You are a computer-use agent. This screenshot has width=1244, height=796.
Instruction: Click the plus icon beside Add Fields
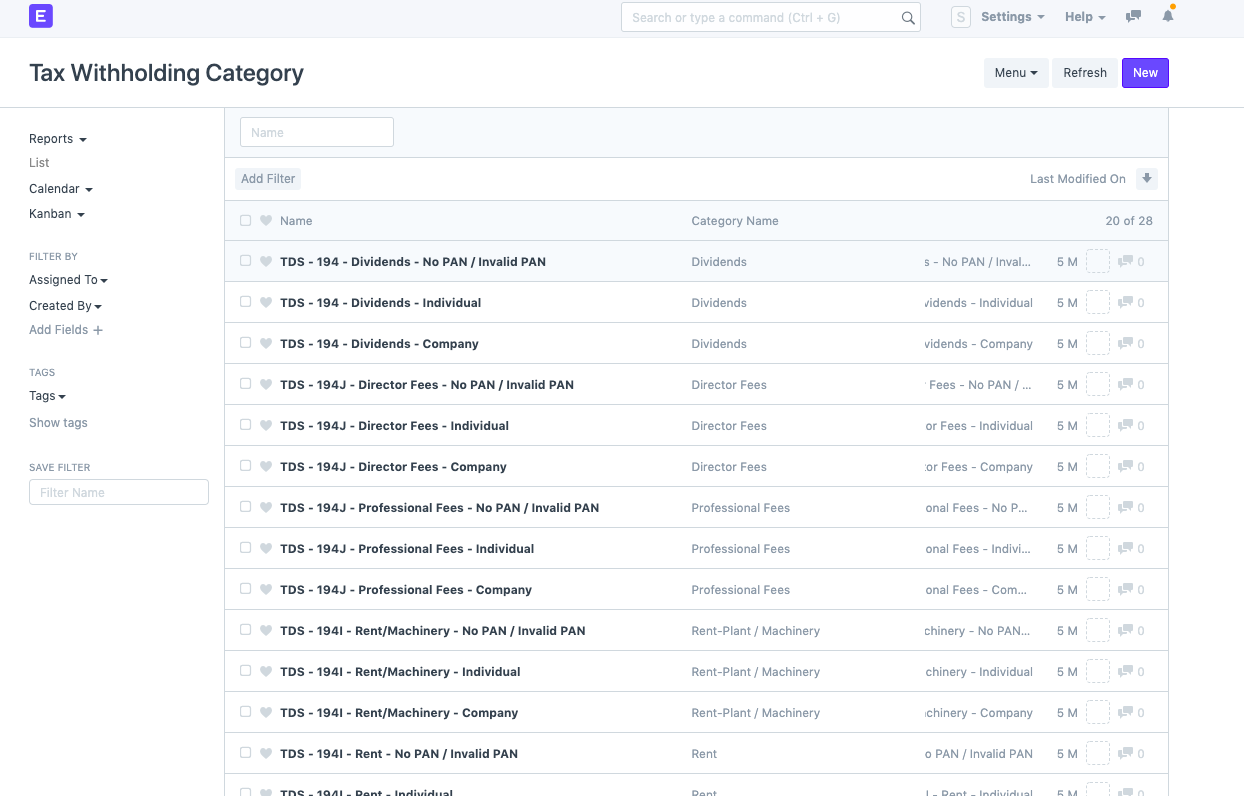tap(98, 330)
